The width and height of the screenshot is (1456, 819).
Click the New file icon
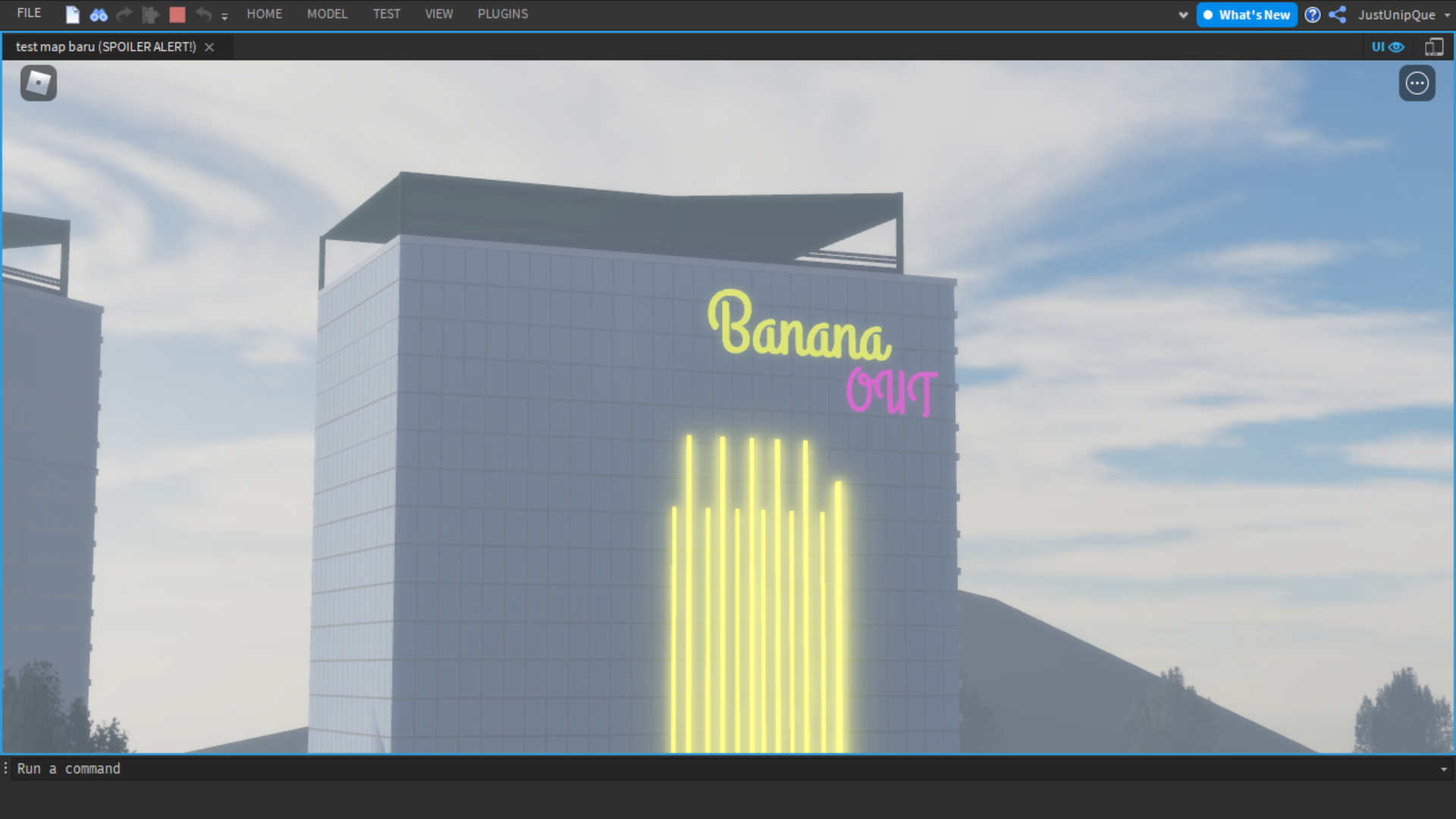73,14
